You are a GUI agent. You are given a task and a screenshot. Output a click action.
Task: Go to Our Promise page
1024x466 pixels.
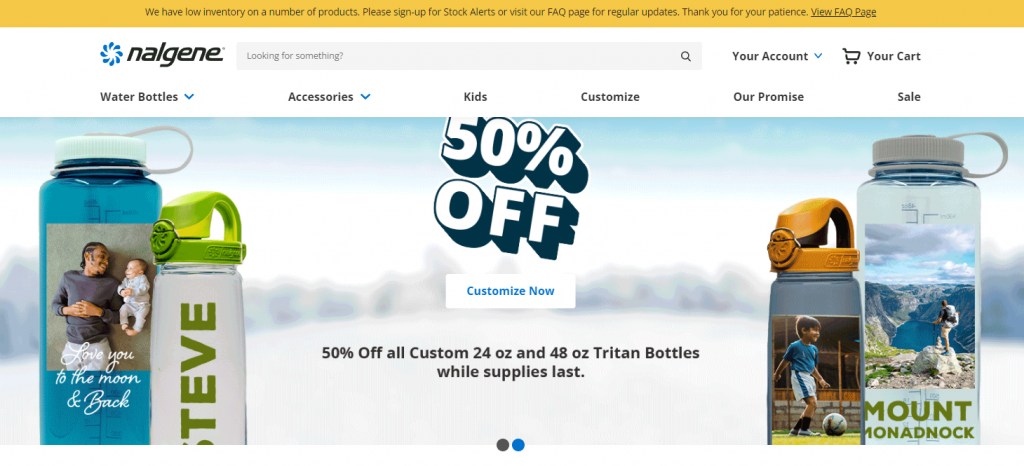click(x=768, y=97)
